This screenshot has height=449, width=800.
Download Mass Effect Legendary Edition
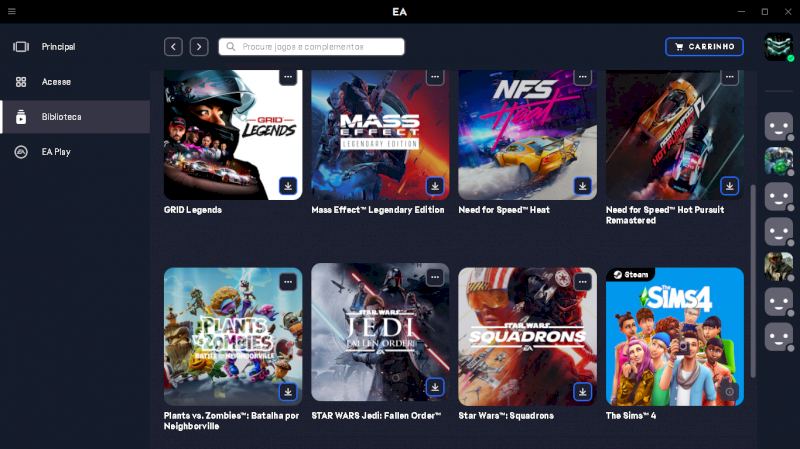[x=435, y=186]
